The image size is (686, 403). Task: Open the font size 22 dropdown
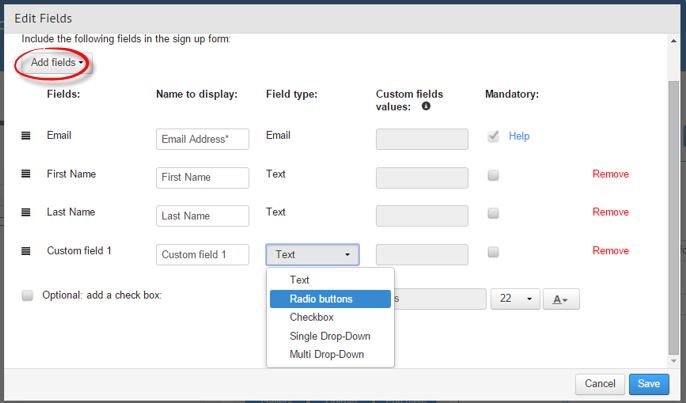(514, 299)
